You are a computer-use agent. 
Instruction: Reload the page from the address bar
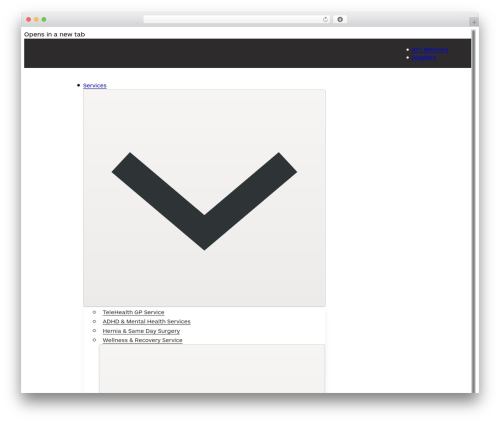[x=325, y=19]
